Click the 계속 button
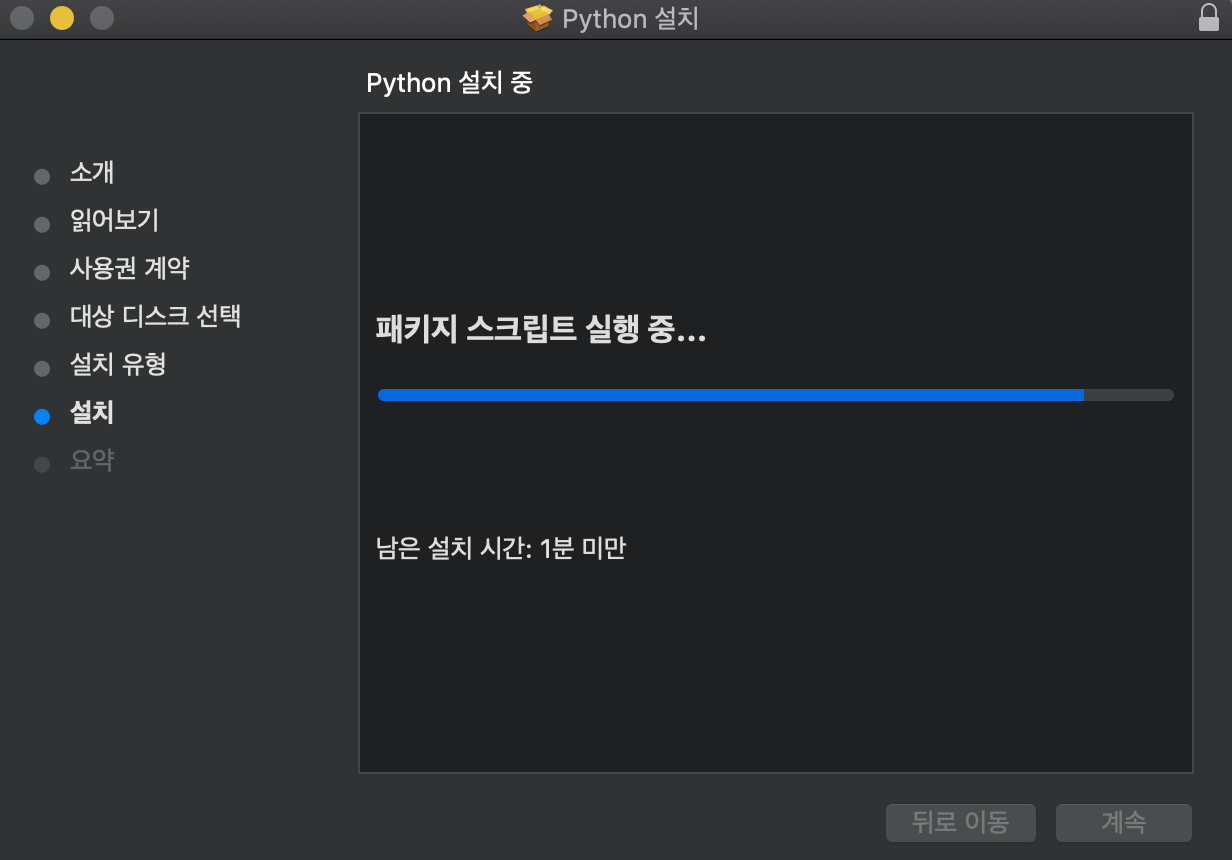This screenshot has height=860, width=1232. coord(1124,822)
